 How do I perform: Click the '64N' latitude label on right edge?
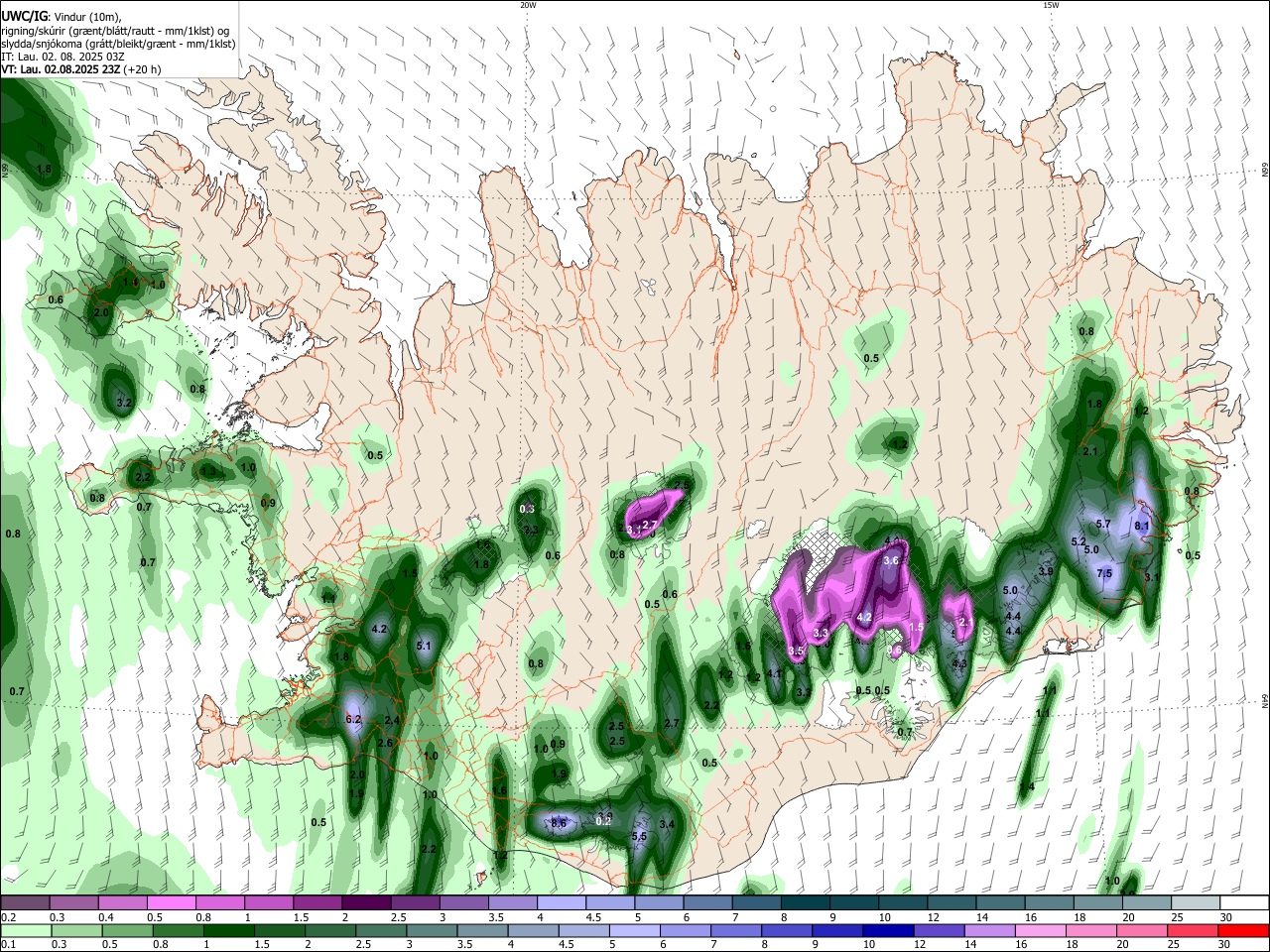coord(1265,700)
